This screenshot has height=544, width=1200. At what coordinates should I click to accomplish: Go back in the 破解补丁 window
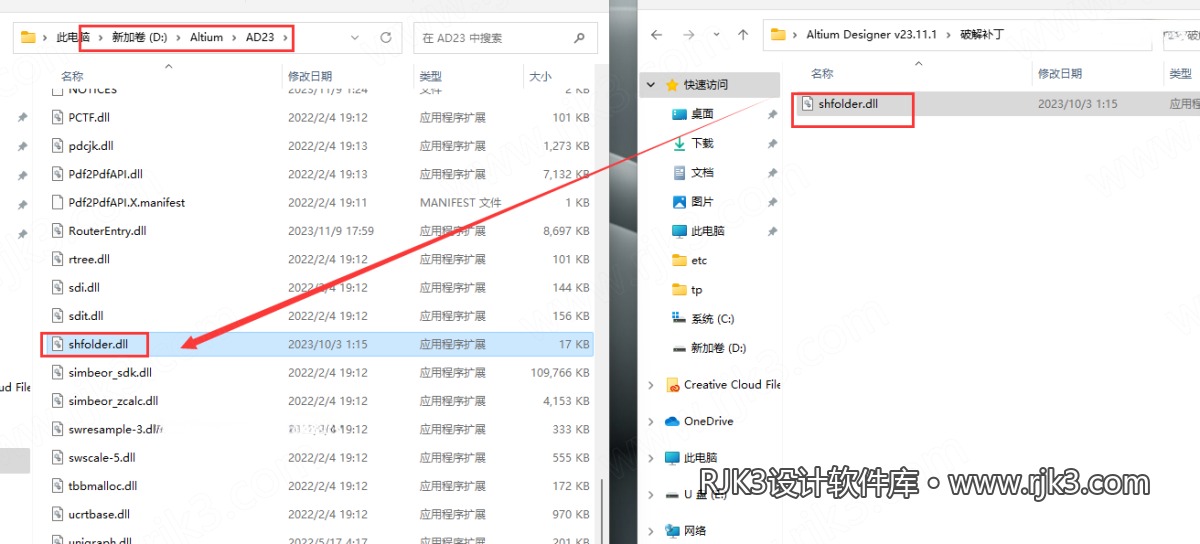coord(657,34)
